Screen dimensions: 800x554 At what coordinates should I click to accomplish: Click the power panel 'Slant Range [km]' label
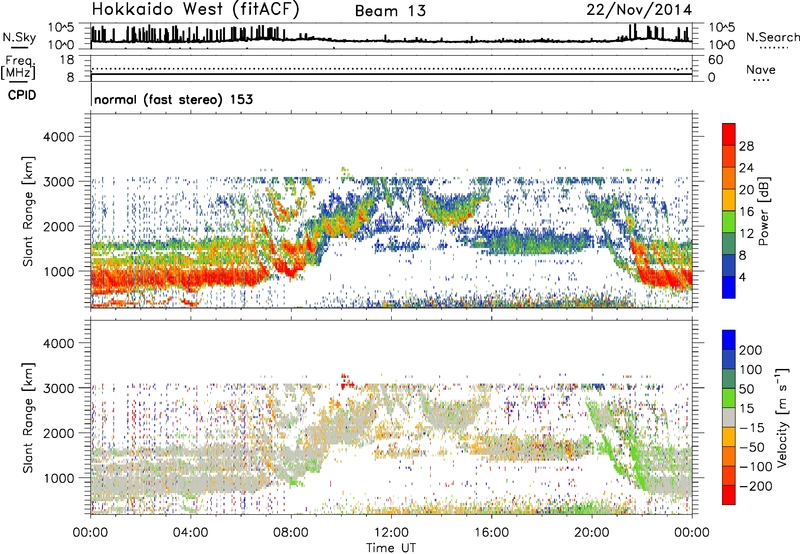tap(28, 211)
